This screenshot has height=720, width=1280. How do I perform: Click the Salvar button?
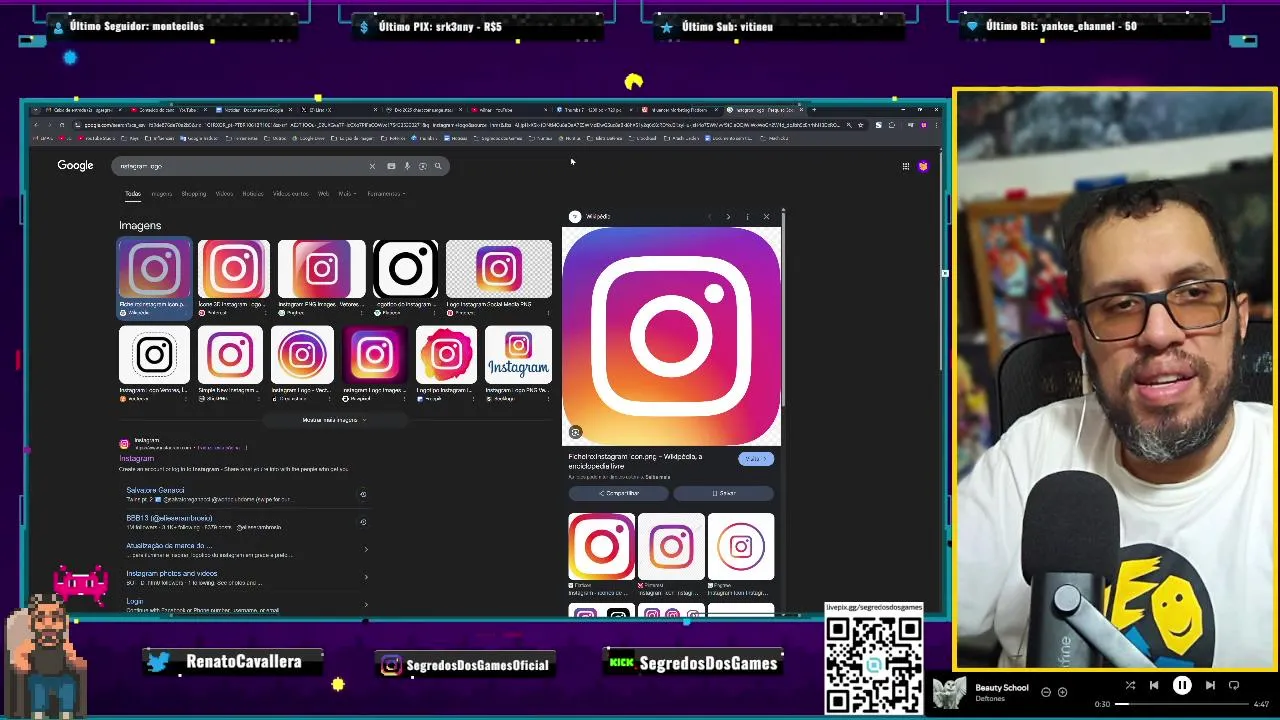[x=724, y=493]
